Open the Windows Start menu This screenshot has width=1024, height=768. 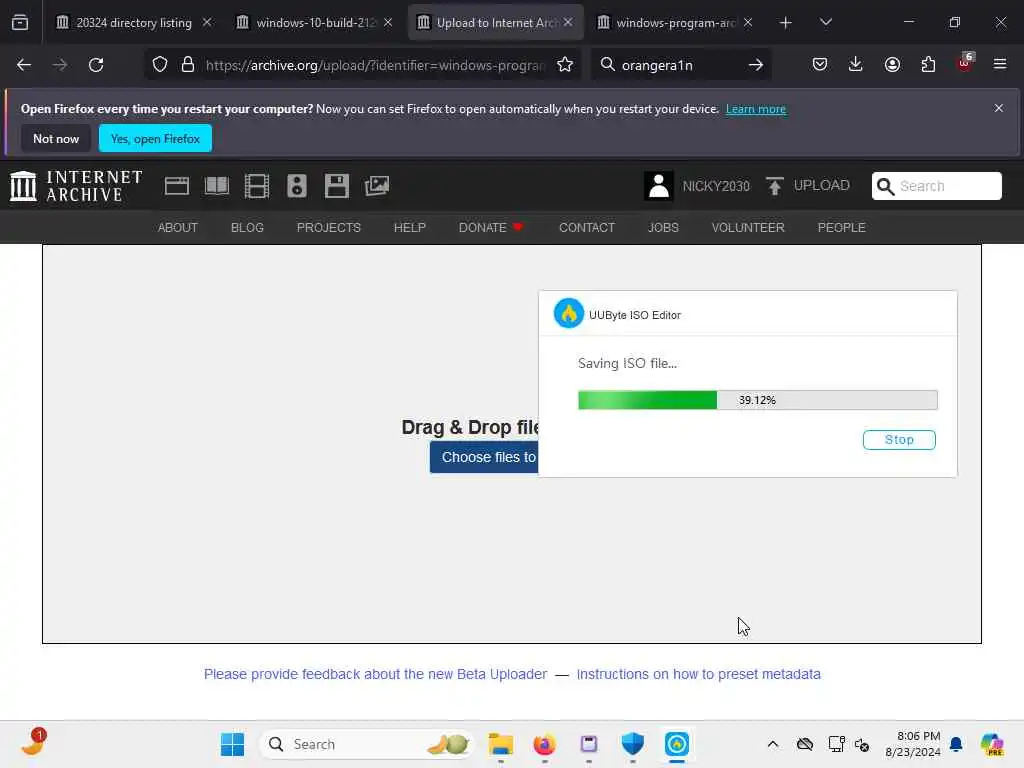(232, 744)
